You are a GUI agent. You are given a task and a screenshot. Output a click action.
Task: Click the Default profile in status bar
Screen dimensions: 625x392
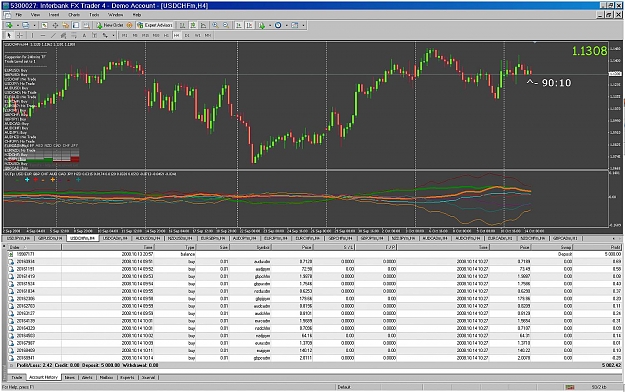(344, 387)
